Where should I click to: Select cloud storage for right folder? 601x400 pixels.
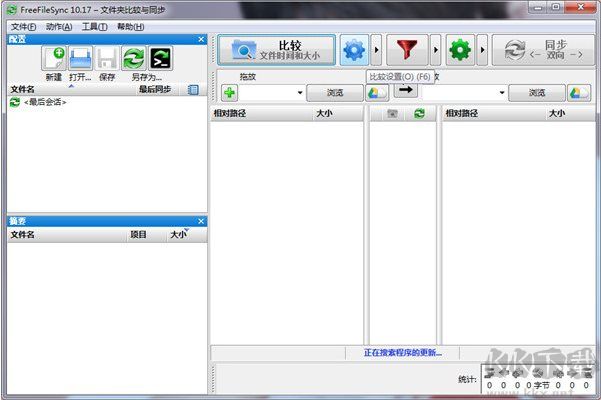(x=579, y=93)
